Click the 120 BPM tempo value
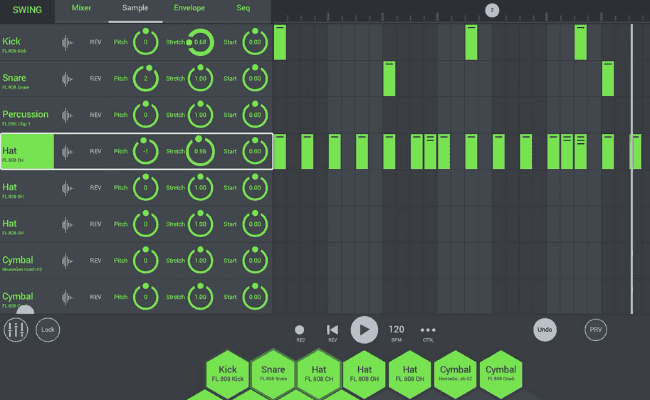 click(x=396, y=330)
